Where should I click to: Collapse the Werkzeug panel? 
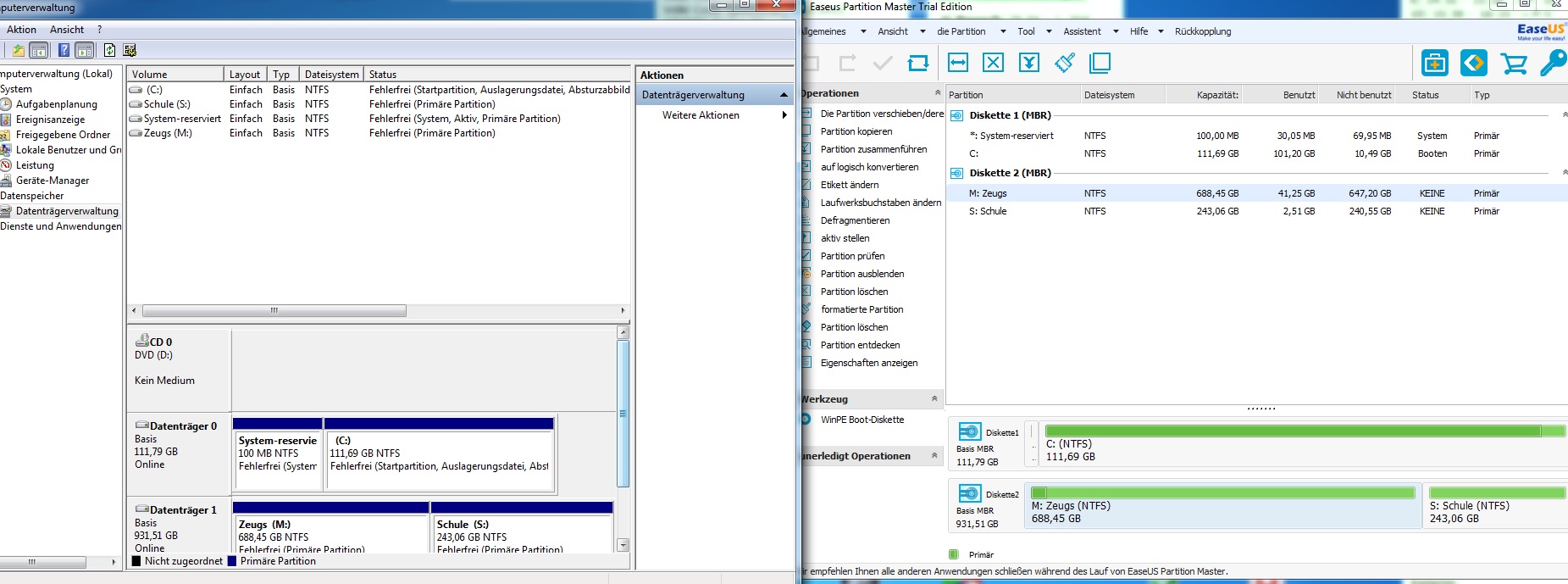(934, 398)
